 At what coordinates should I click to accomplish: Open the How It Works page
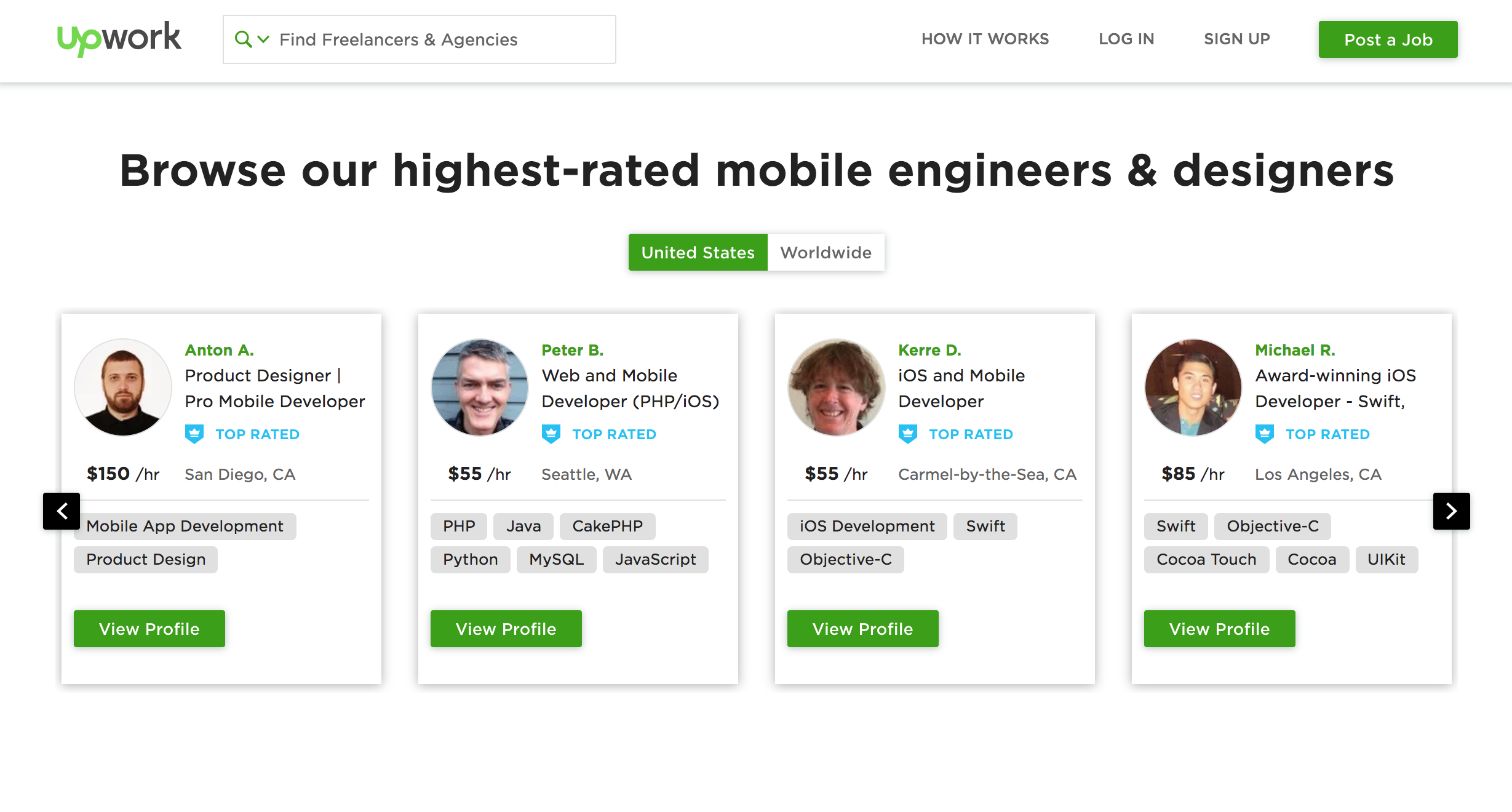(x=985, y=39)
